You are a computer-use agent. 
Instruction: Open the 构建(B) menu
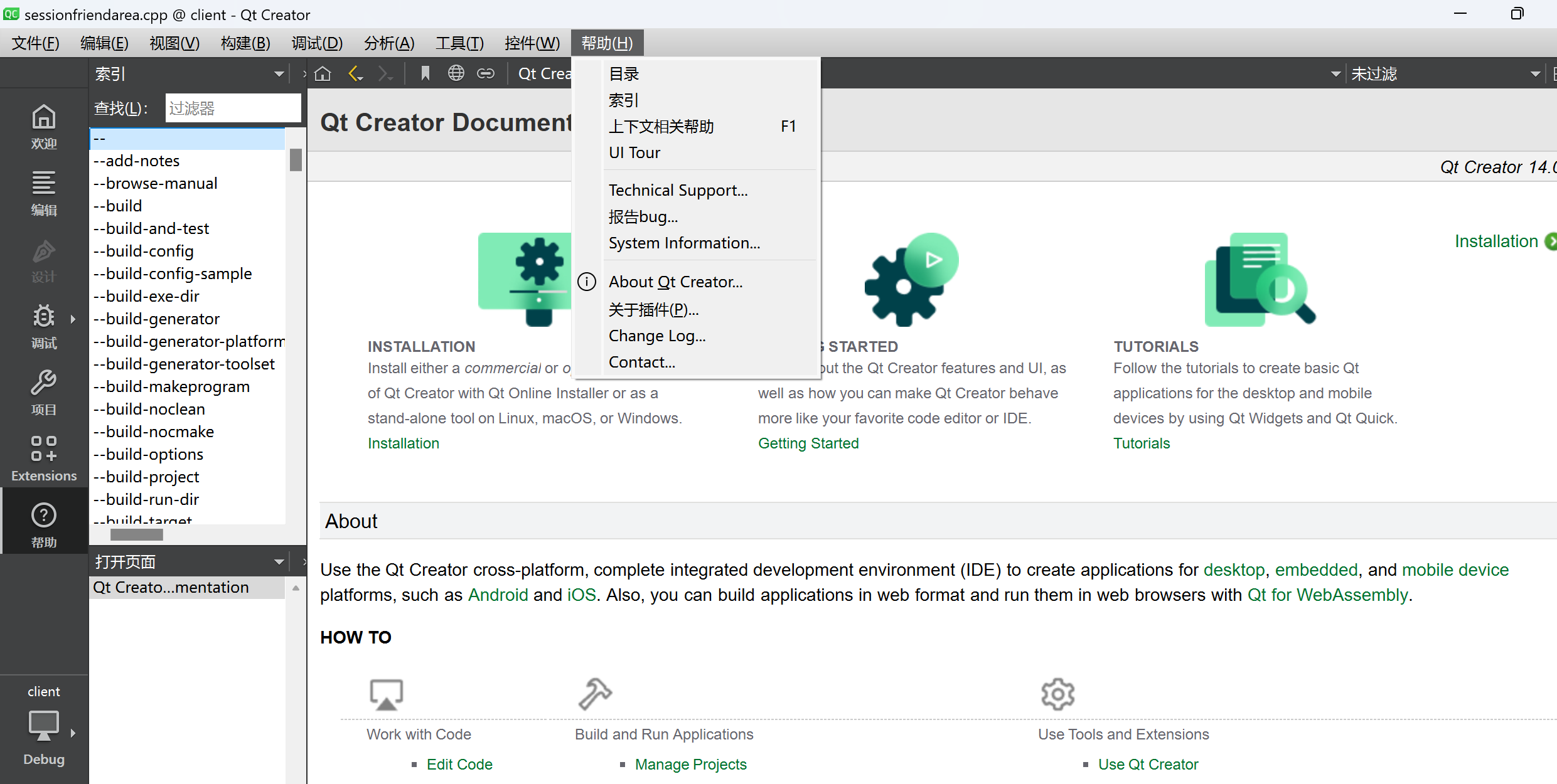pos(245,43)
